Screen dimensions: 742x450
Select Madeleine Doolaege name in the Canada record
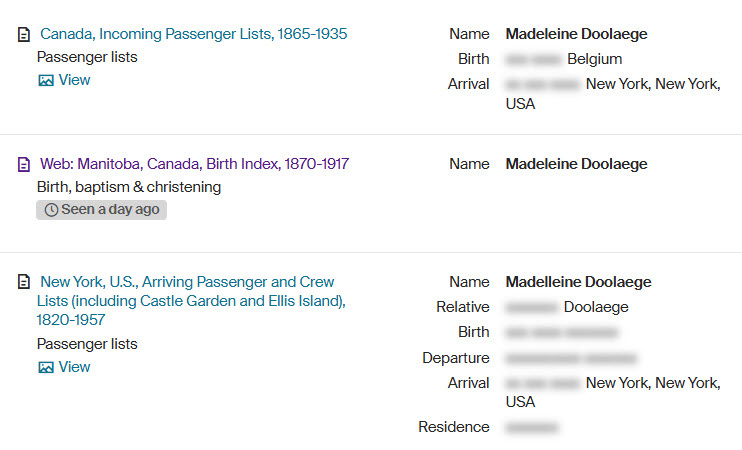click(576, 34)
